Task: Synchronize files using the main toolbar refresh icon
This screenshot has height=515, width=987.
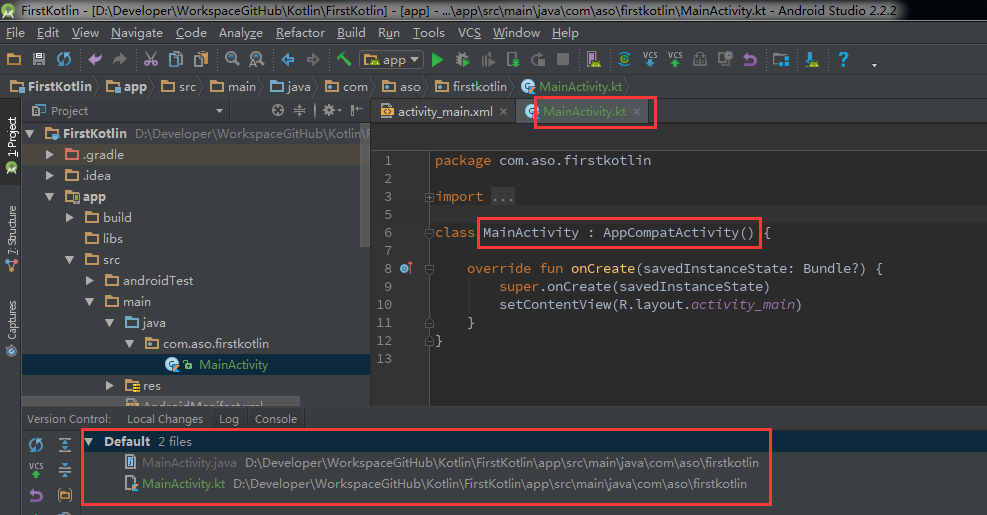Action: 64,60
